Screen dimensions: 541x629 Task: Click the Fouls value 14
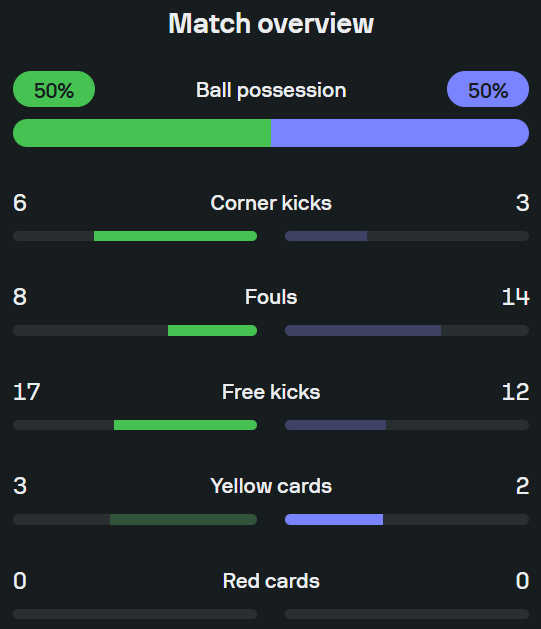[x=515, y=297]
